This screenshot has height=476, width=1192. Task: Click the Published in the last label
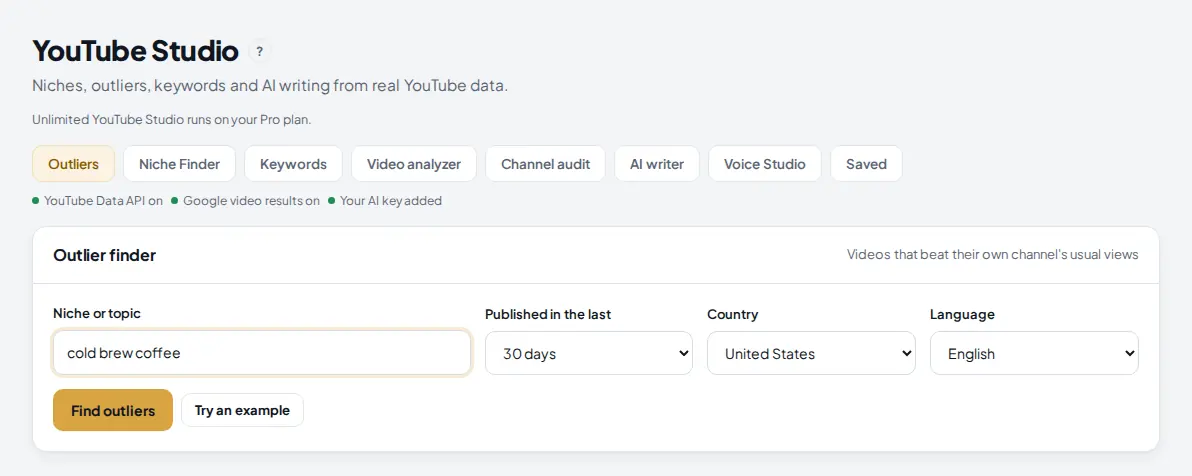[548, 314]
